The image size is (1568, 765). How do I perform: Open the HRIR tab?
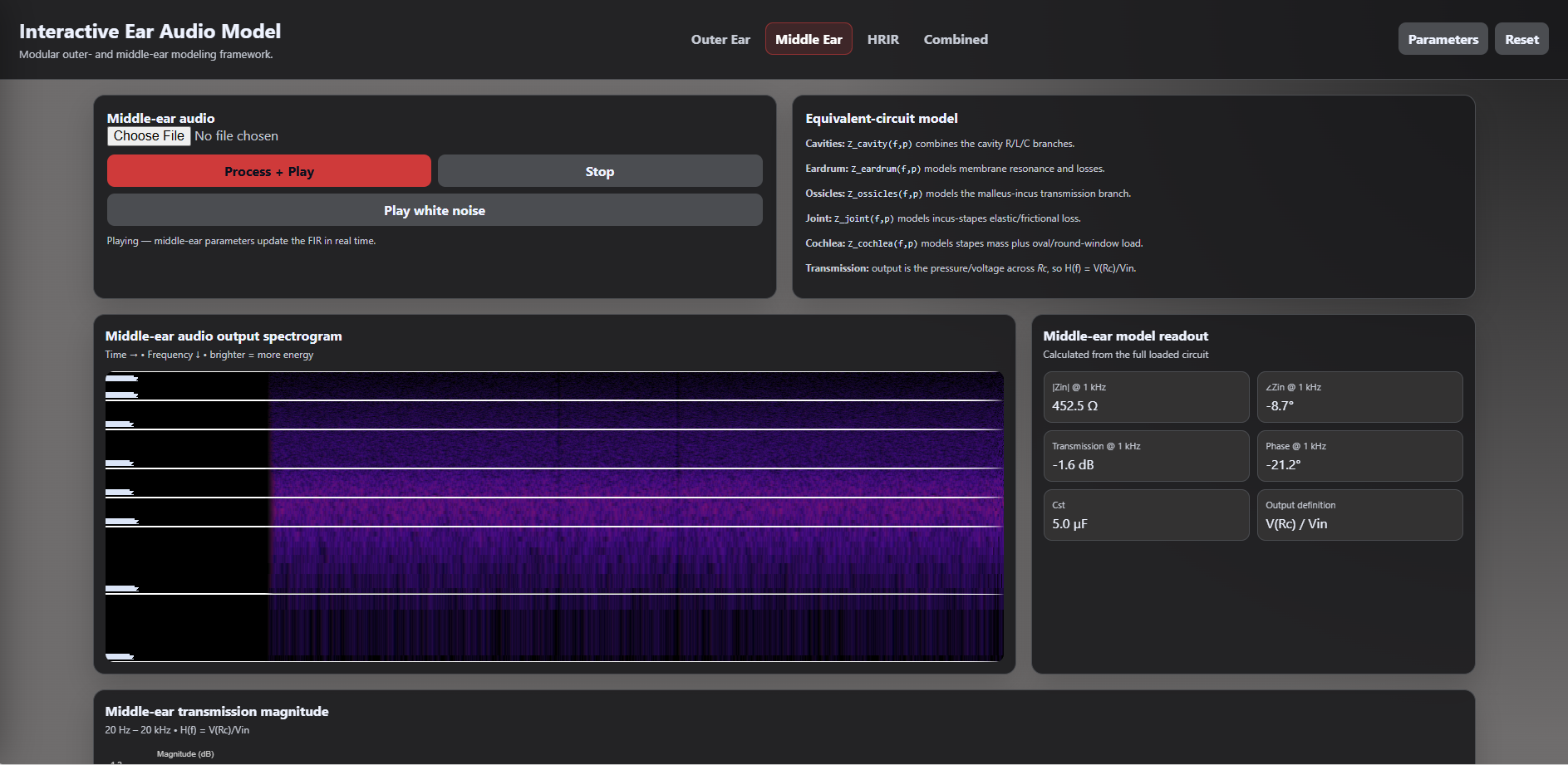click(x=883, y=39)
